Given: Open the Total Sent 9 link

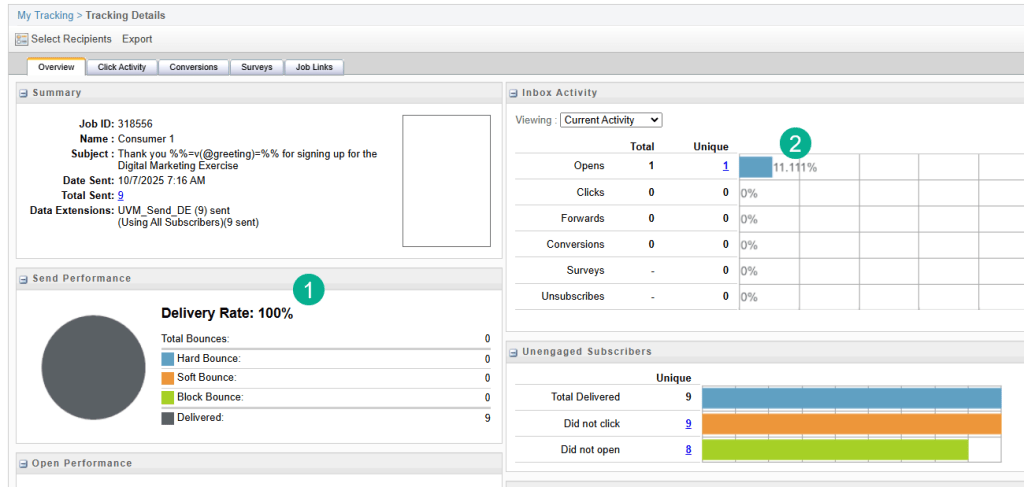Looking at the screenshot, I should tap(121, 196).
